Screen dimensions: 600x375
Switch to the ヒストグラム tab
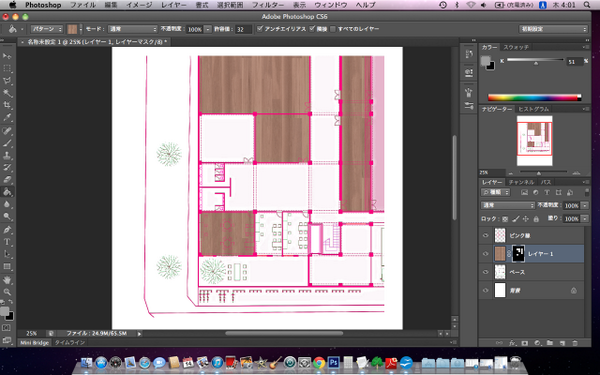coord(533,109)
